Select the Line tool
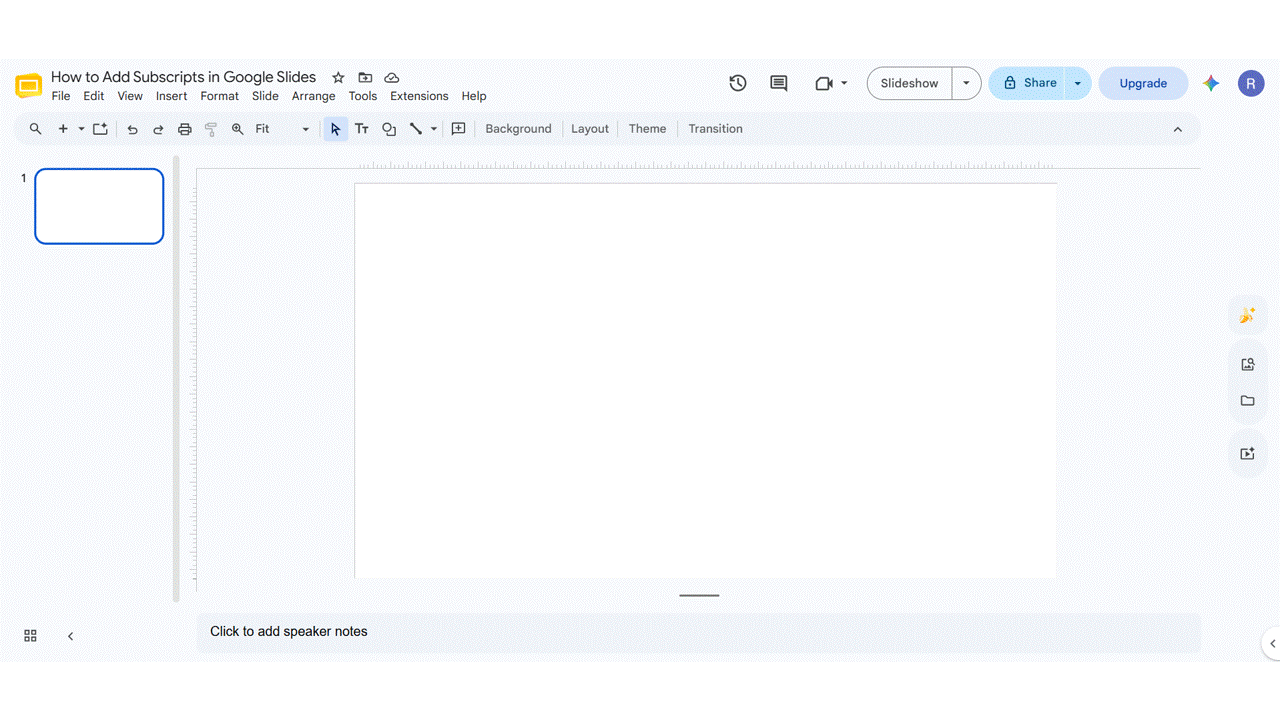The height and width of the screenshot is (720, 1280). [416, 129]
